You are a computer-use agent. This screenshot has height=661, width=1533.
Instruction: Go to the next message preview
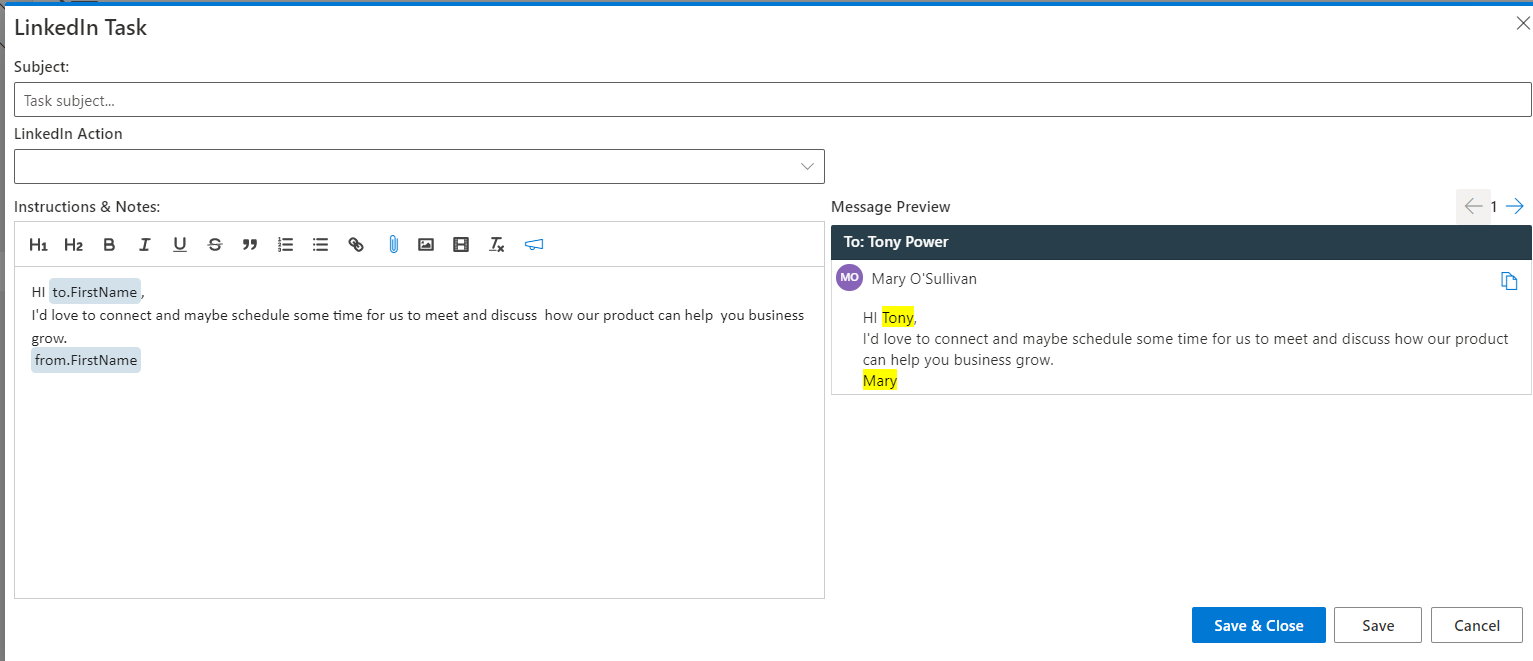coord(1515,206)
